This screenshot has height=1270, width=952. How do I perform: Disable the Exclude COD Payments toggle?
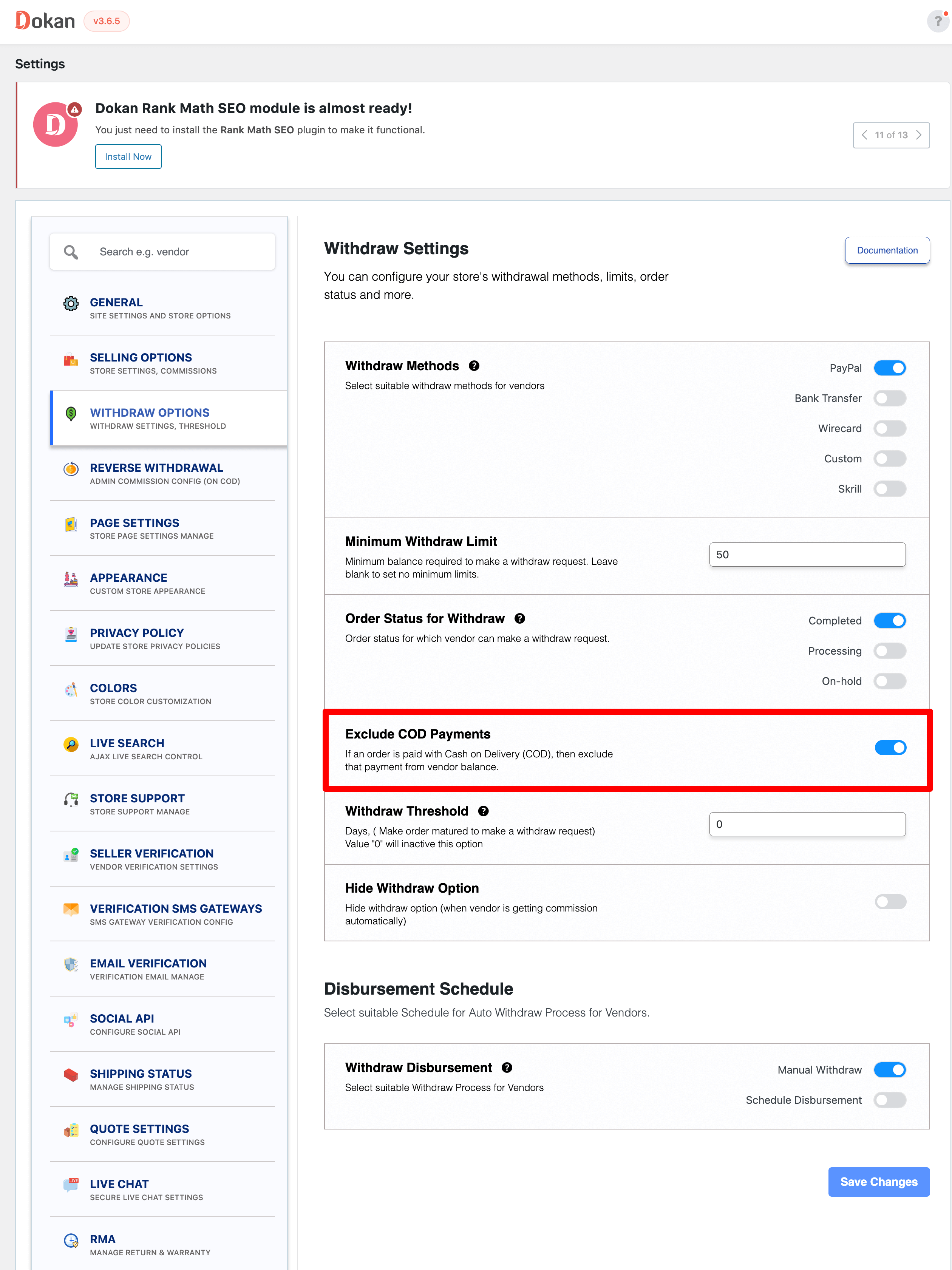click(888, 748)
